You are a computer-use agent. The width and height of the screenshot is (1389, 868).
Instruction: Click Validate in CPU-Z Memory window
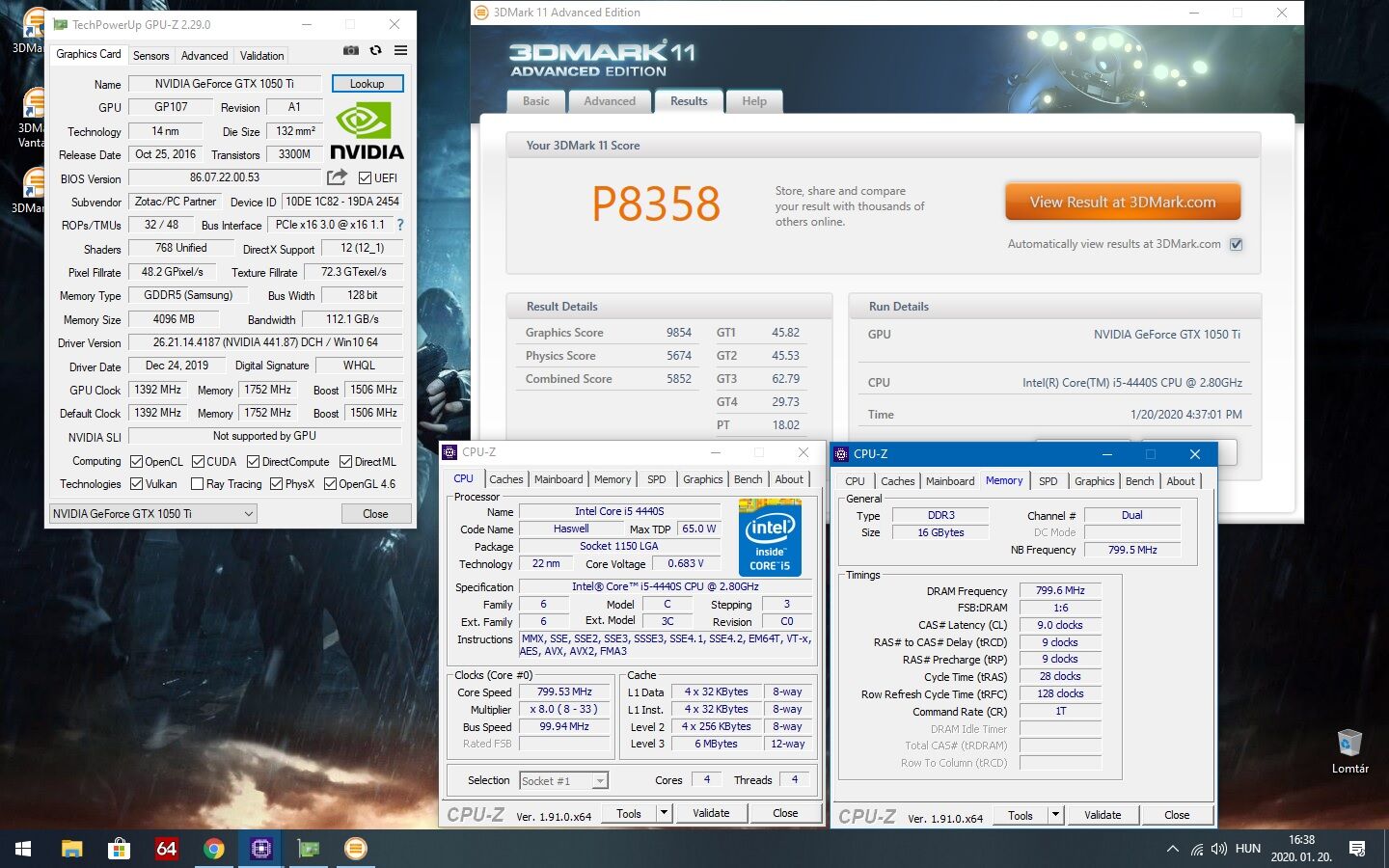pos(1103,815)
